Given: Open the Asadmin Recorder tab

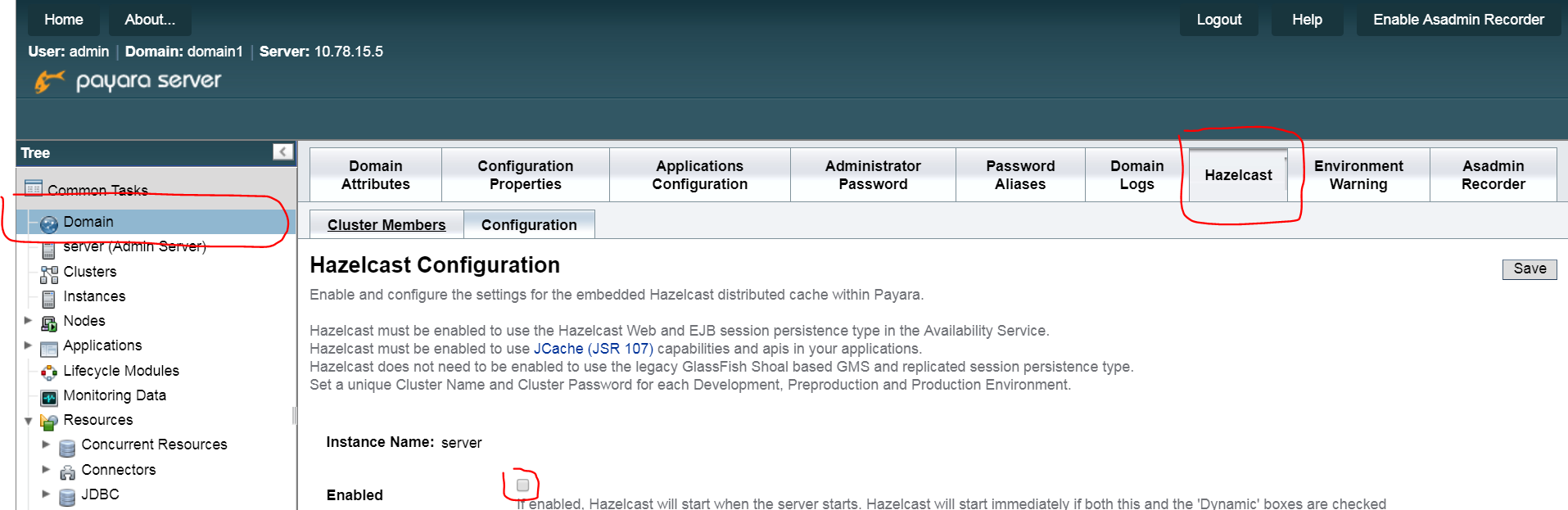Looking at the screenshot, I should 1493,174.
